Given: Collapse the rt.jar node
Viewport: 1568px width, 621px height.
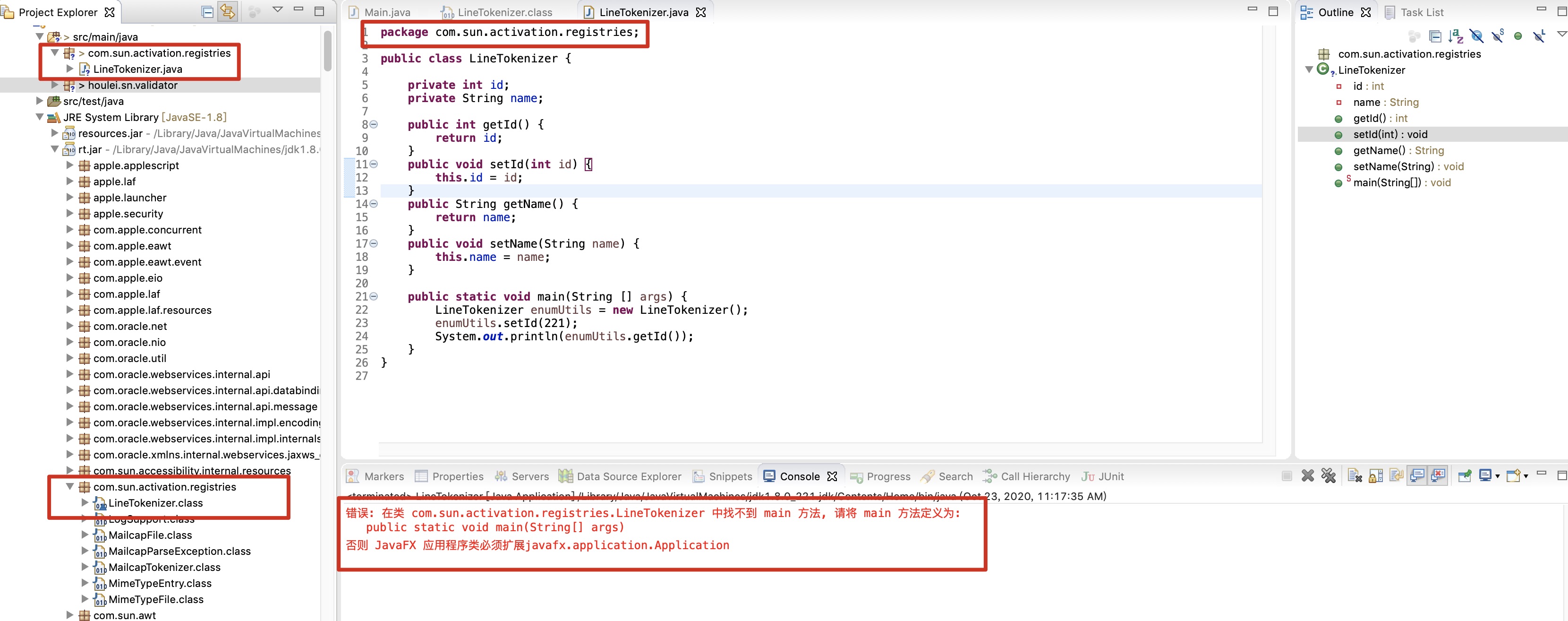Looking at the screenshot, I should coord(54,149).
